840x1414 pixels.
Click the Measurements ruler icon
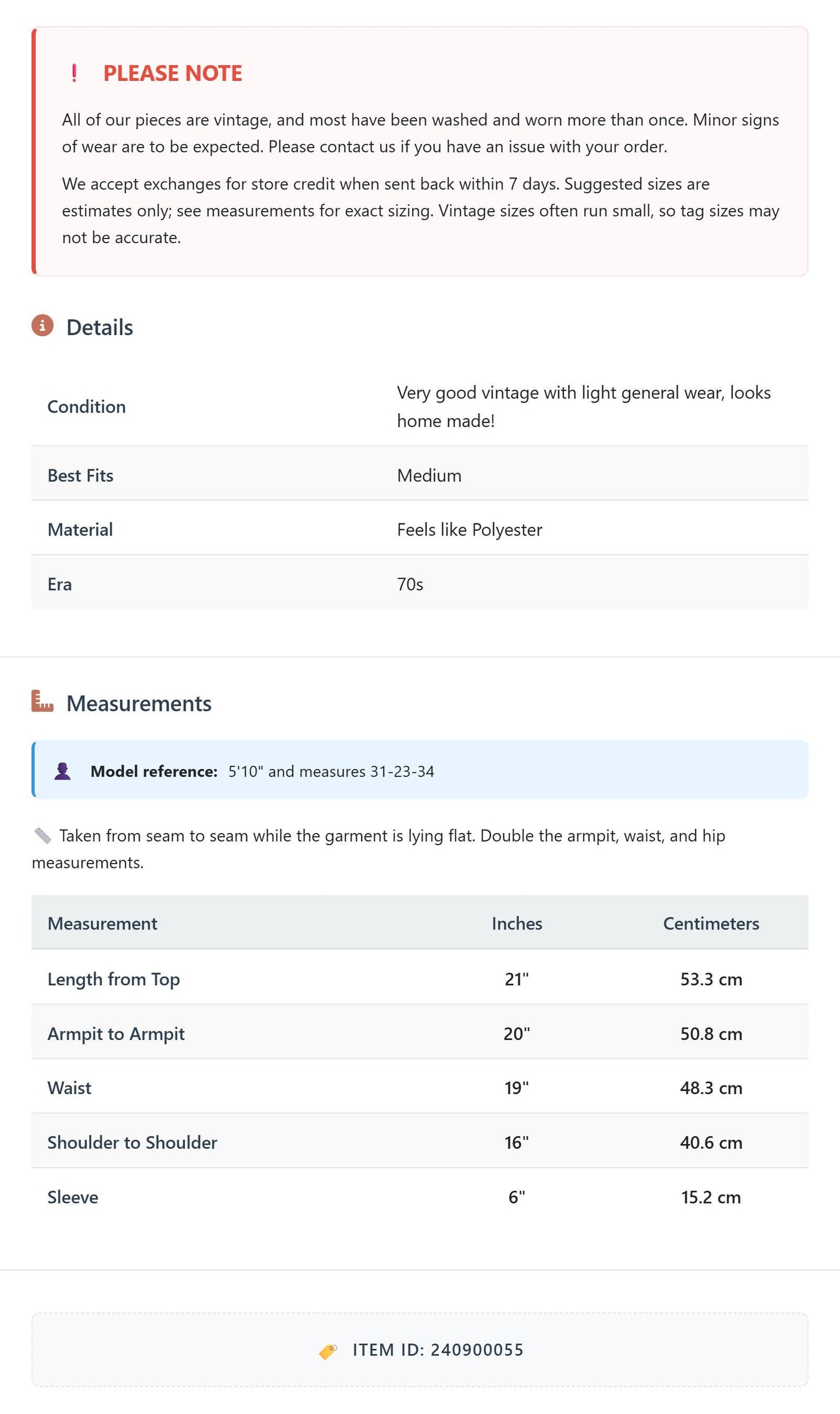pos(42,701)
